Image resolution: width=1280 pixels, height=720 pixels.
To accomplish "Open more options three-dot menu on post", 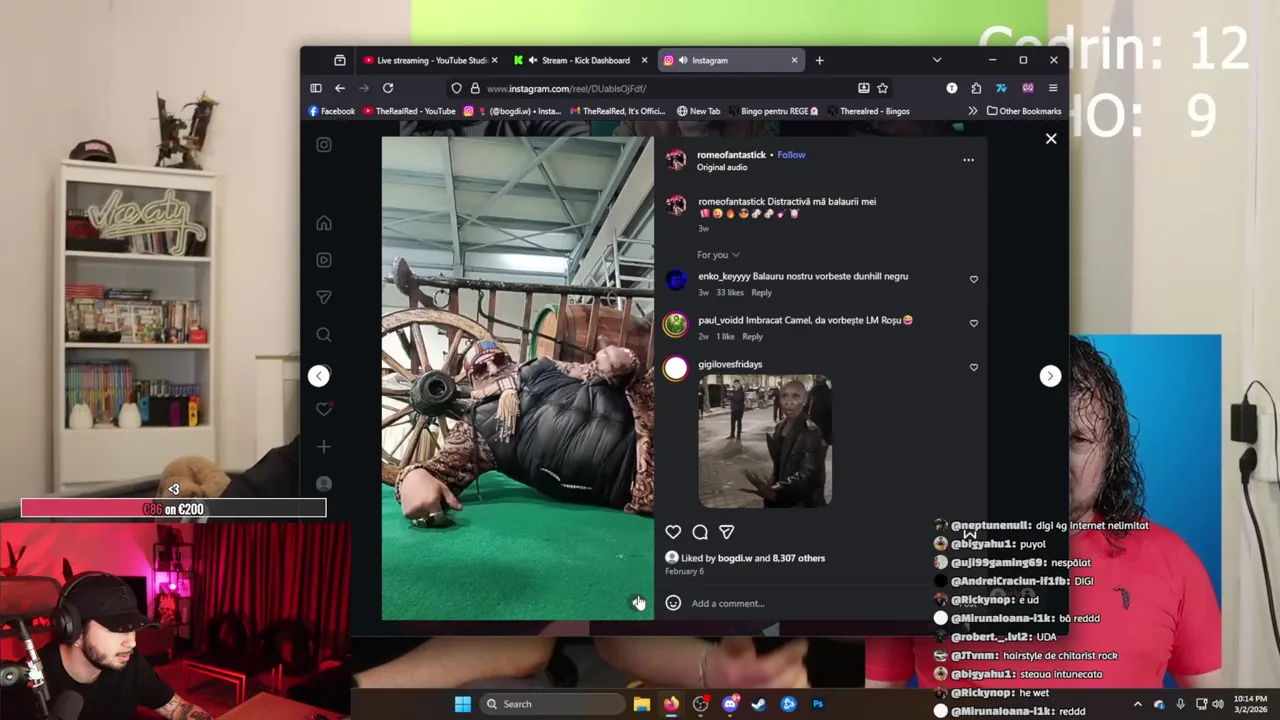I will click(x=968, y=160).
